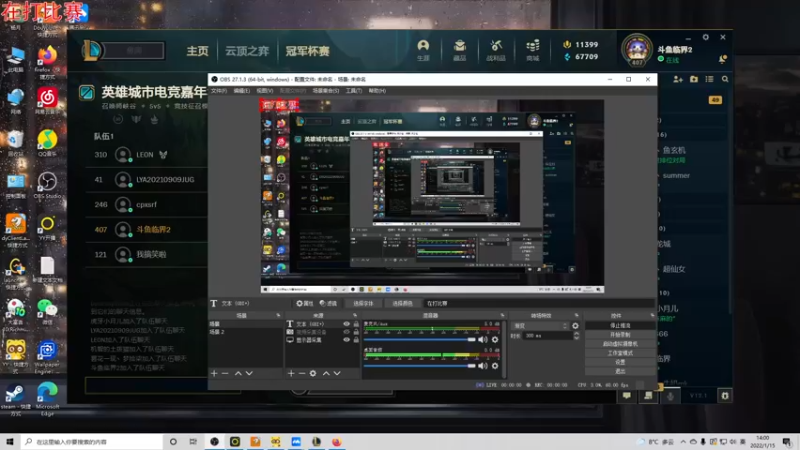Click the new folder icon in friends panel

(694, 79)
